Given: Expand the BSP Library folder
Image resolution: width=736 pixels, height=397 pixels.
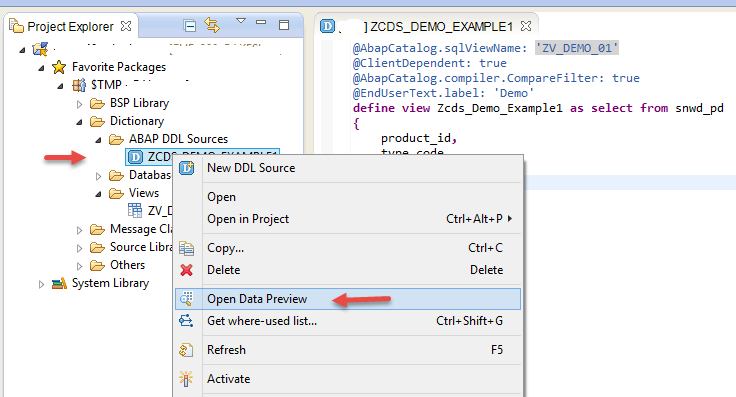Looking at the screenshot, I should (79, 104).
